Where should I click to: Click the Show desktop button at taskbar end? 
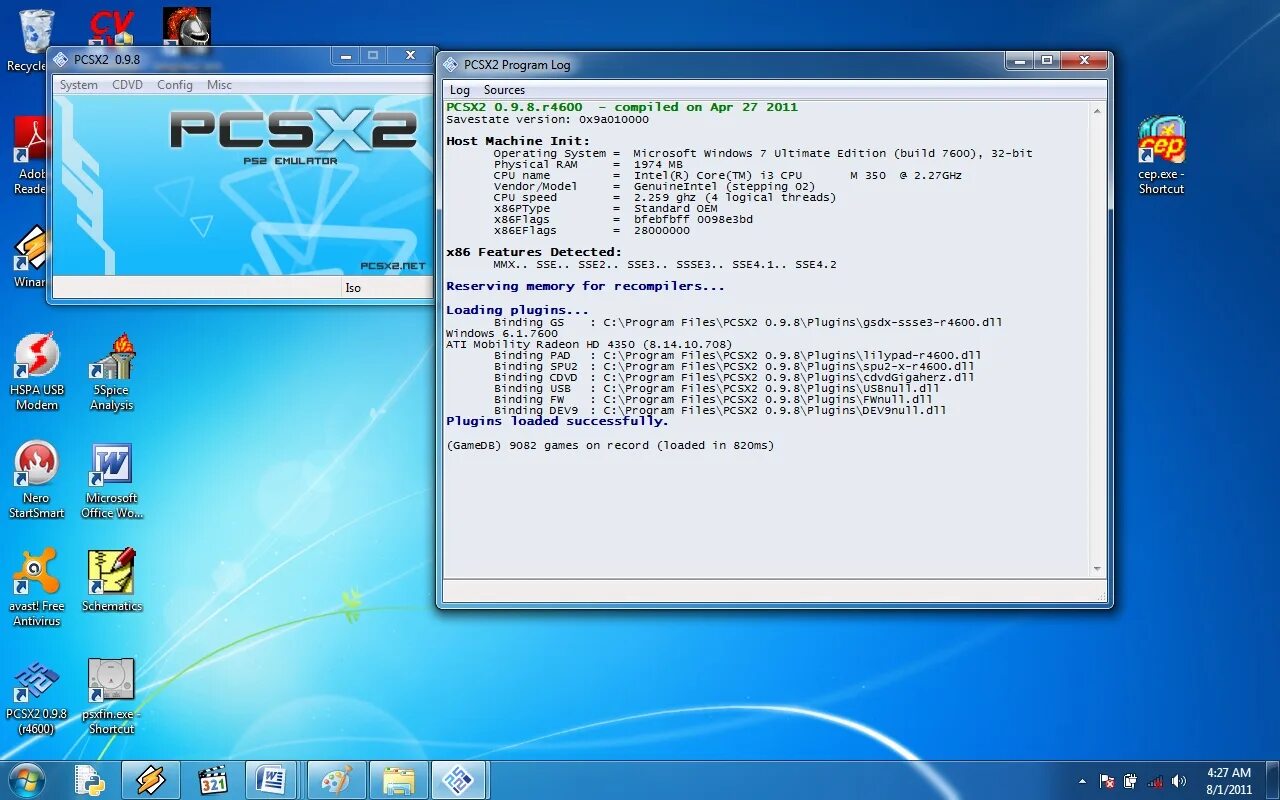point(1272,781)
